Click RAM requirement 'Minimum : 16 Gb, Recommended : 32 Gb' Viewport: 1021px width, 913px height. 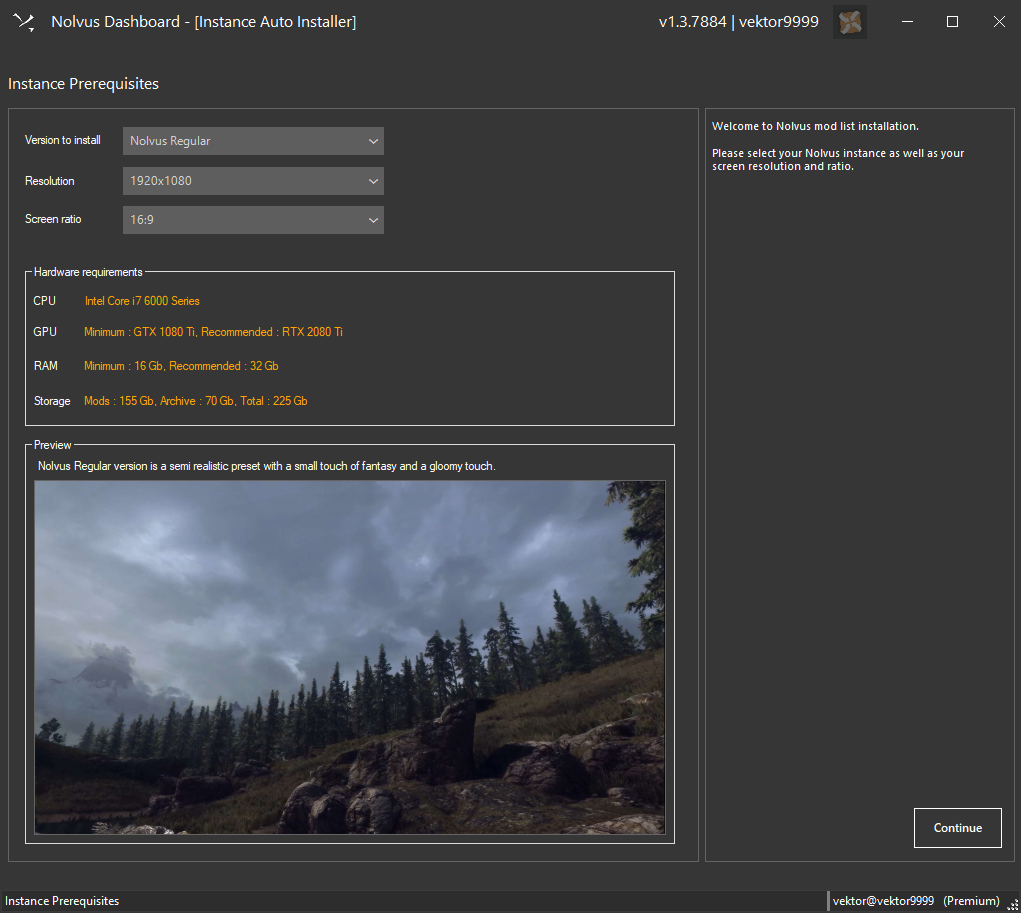(x=181, y=366)
